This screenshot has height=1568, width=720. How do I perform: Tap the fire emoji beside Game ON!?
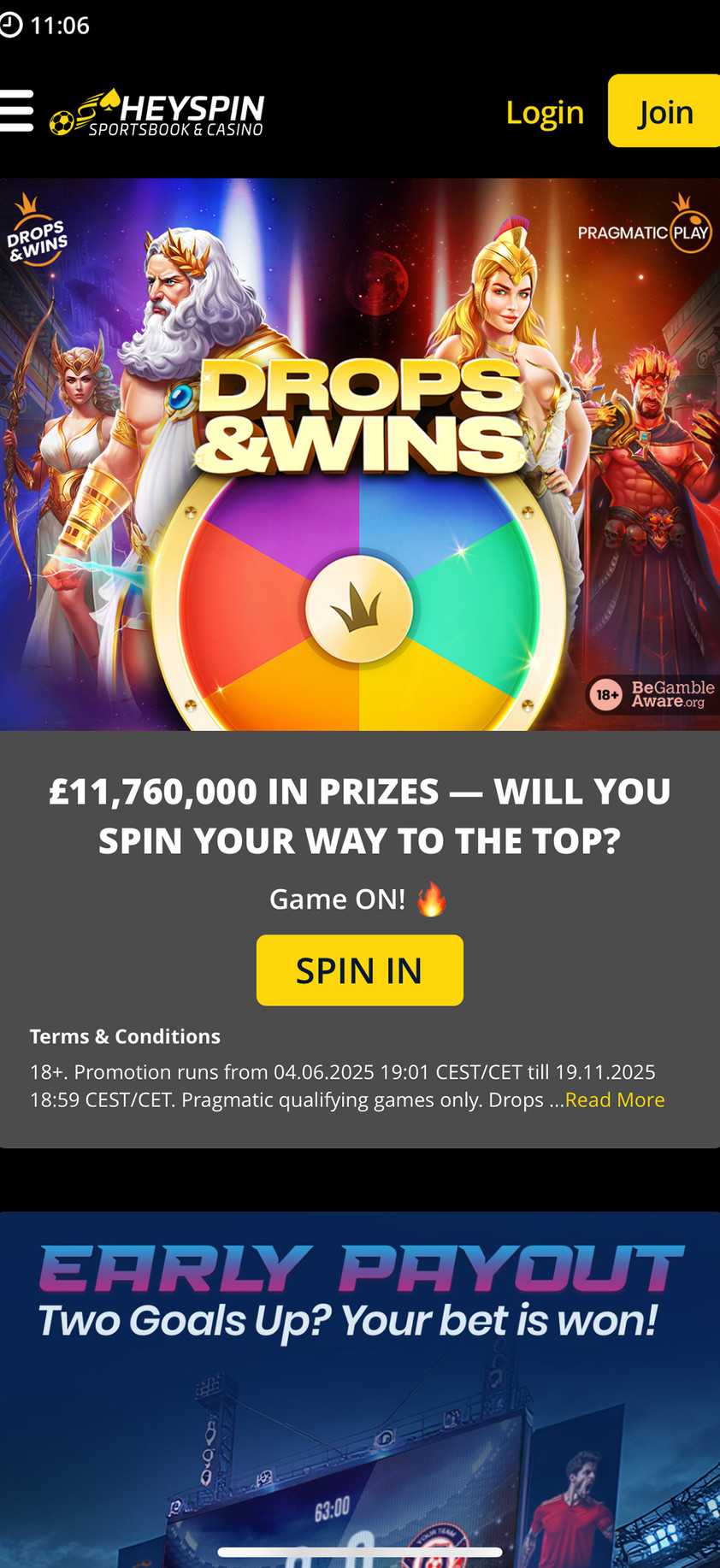point(432,899)
